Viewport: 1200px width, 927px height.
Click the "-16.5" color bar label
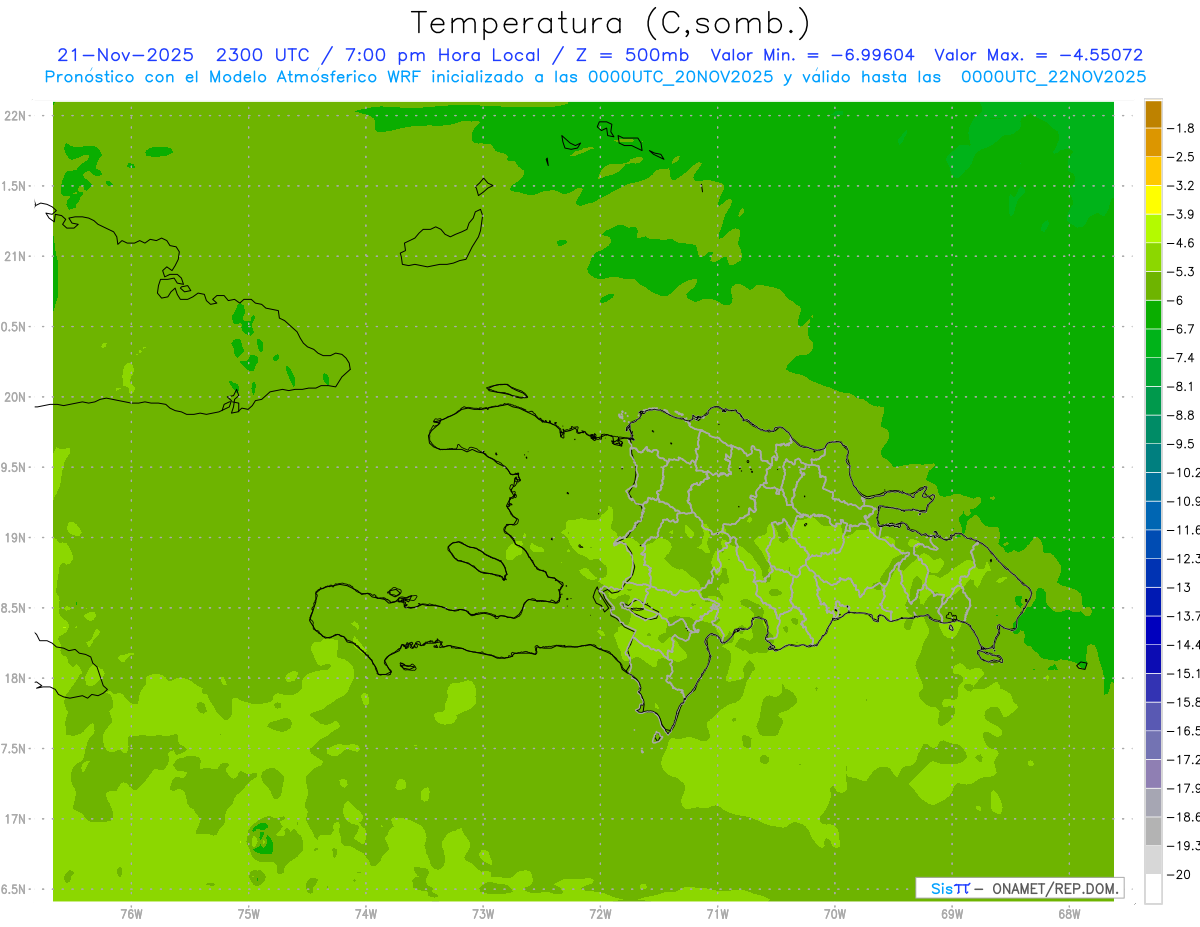pos(1184,731)
